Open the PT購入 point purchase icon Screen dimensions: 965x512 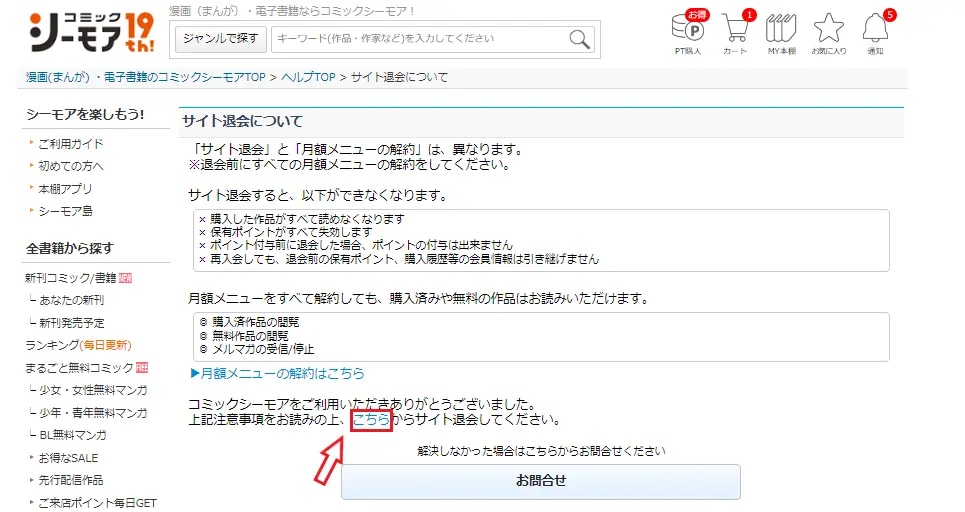pyautogui.click(x=687, y=31)
